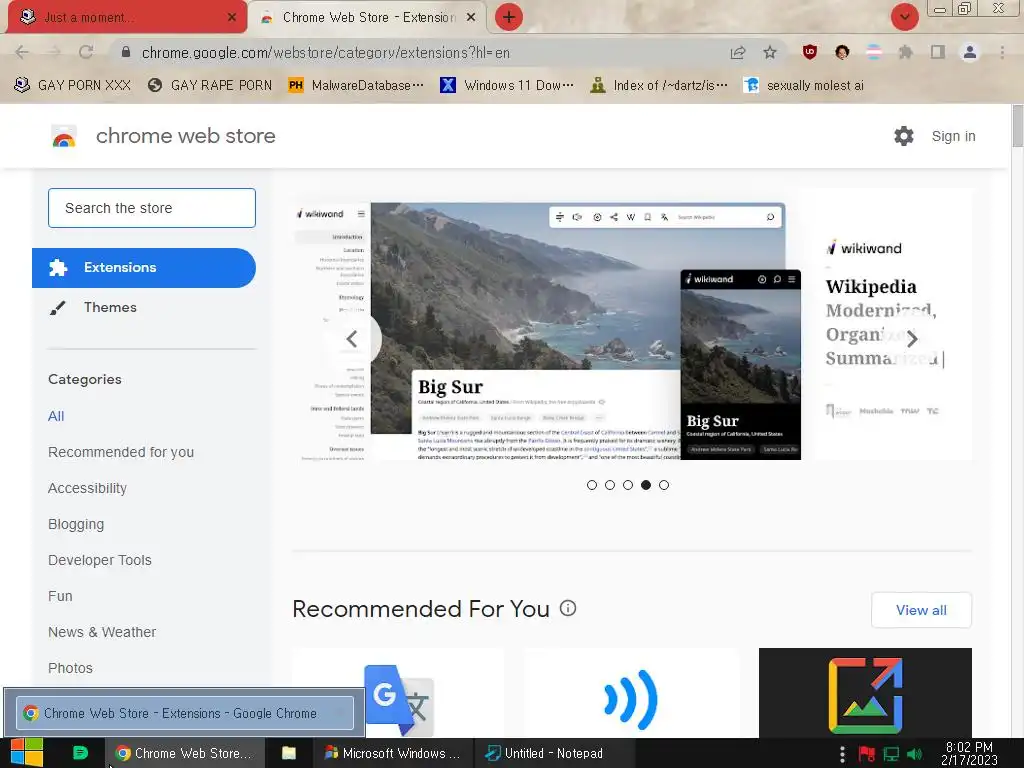Open the blue sound-waves extension card
This screenshot has height=768, width=1024.
coord(630,693)
